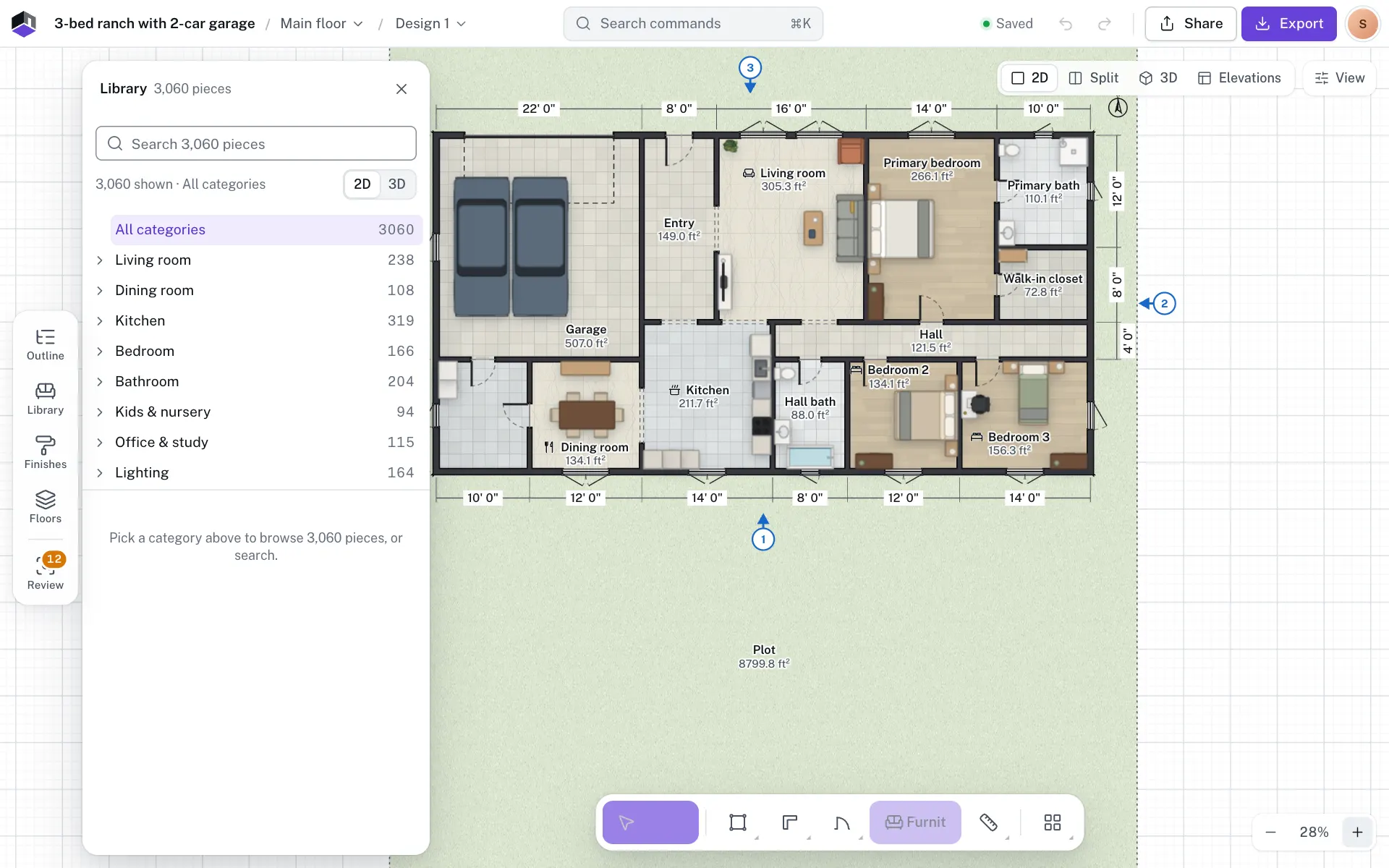Open the Elevations tab
1389x868 pixels.
1239,78
